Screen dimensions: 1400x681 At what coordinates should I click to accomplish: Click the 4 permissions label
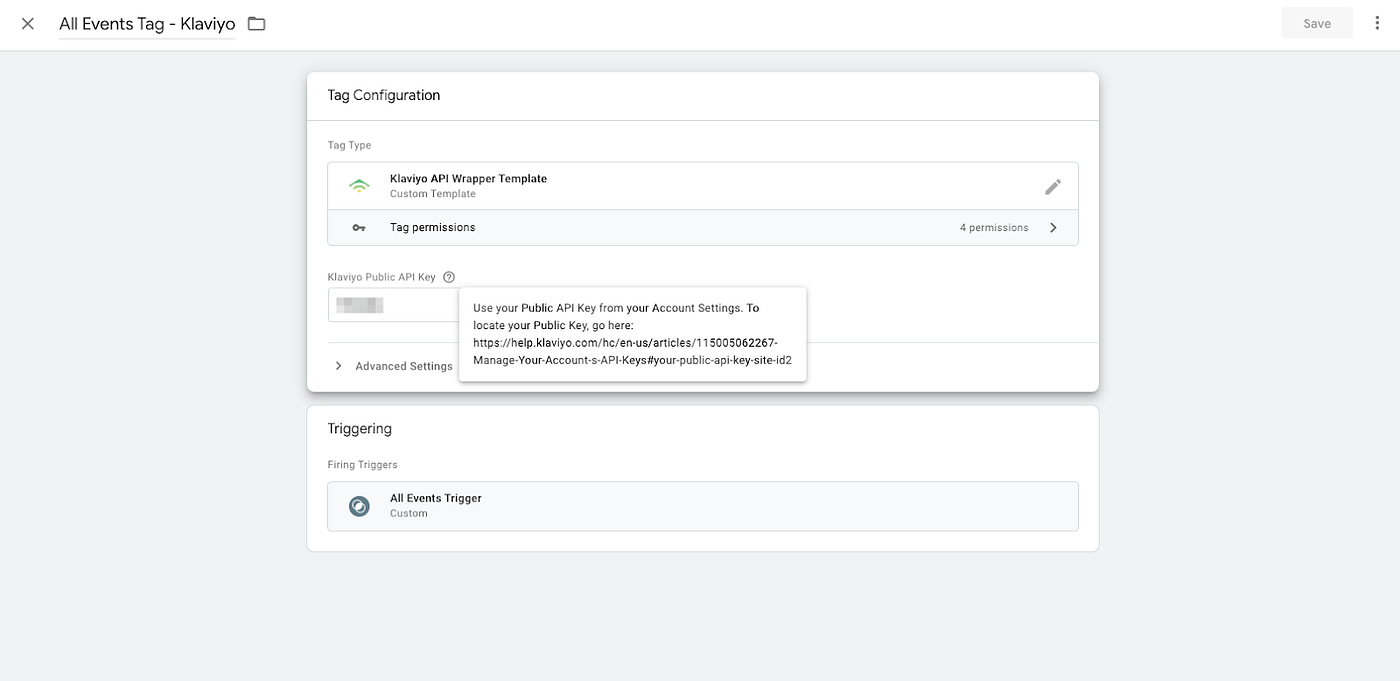click(993, 227)
